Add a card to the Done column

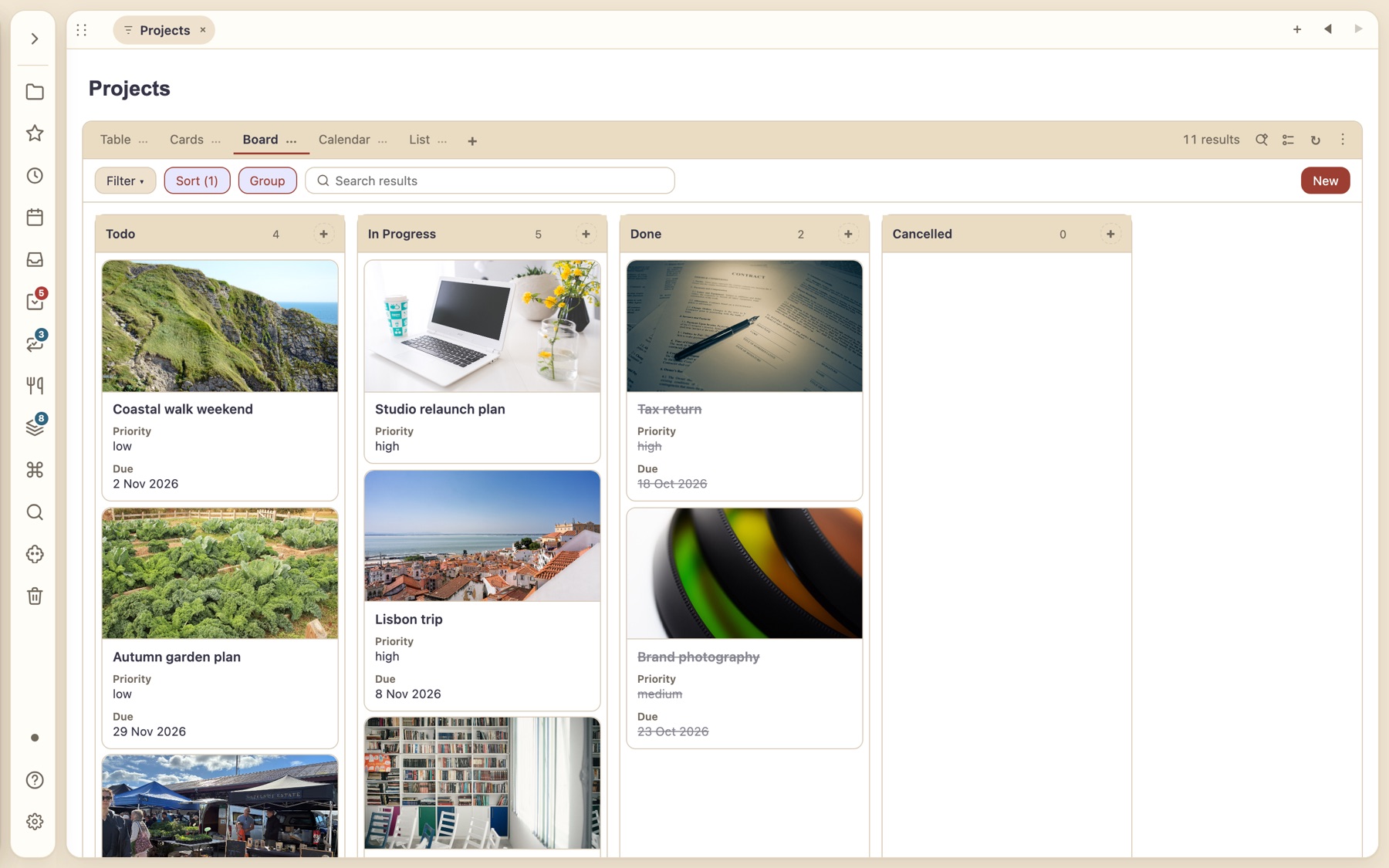(x=848, y=234)
